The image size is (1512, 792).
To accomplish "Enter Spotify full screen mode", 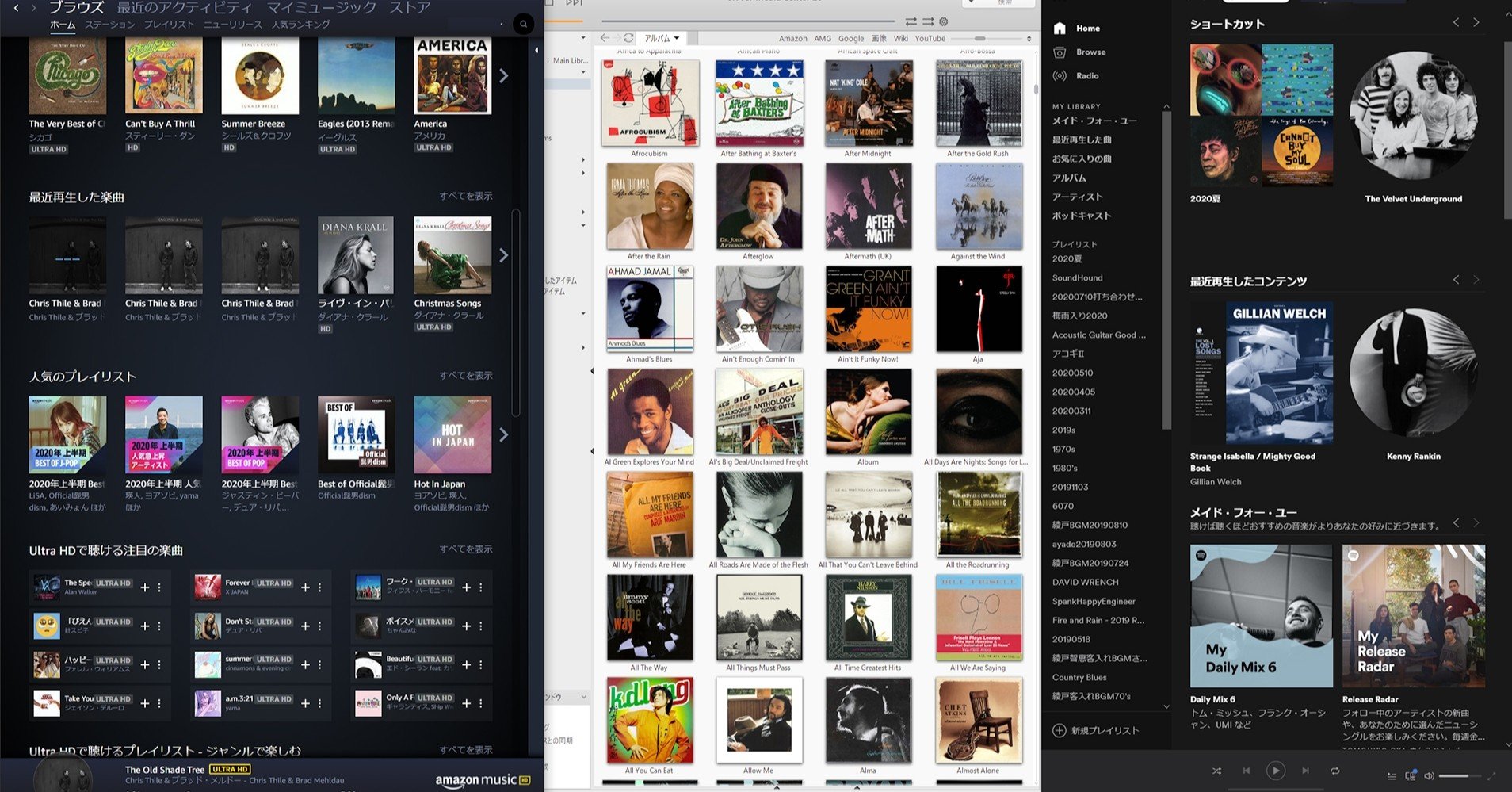I will 1492,775.
